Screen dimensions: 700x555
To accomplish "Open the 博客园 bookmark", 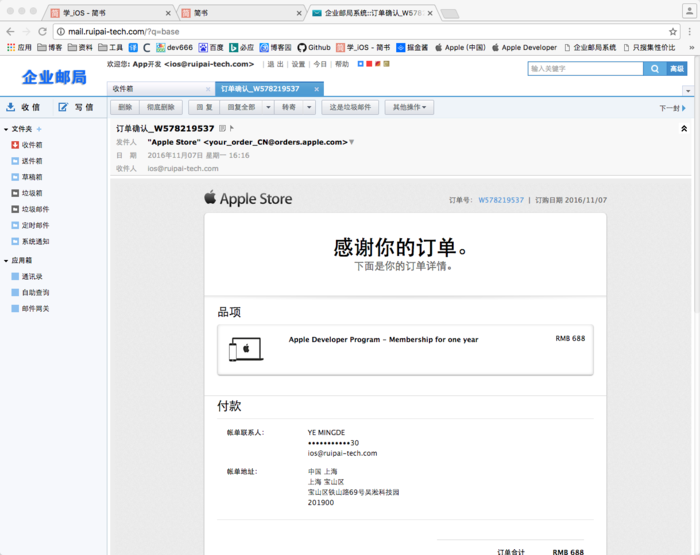I will 275,47.
